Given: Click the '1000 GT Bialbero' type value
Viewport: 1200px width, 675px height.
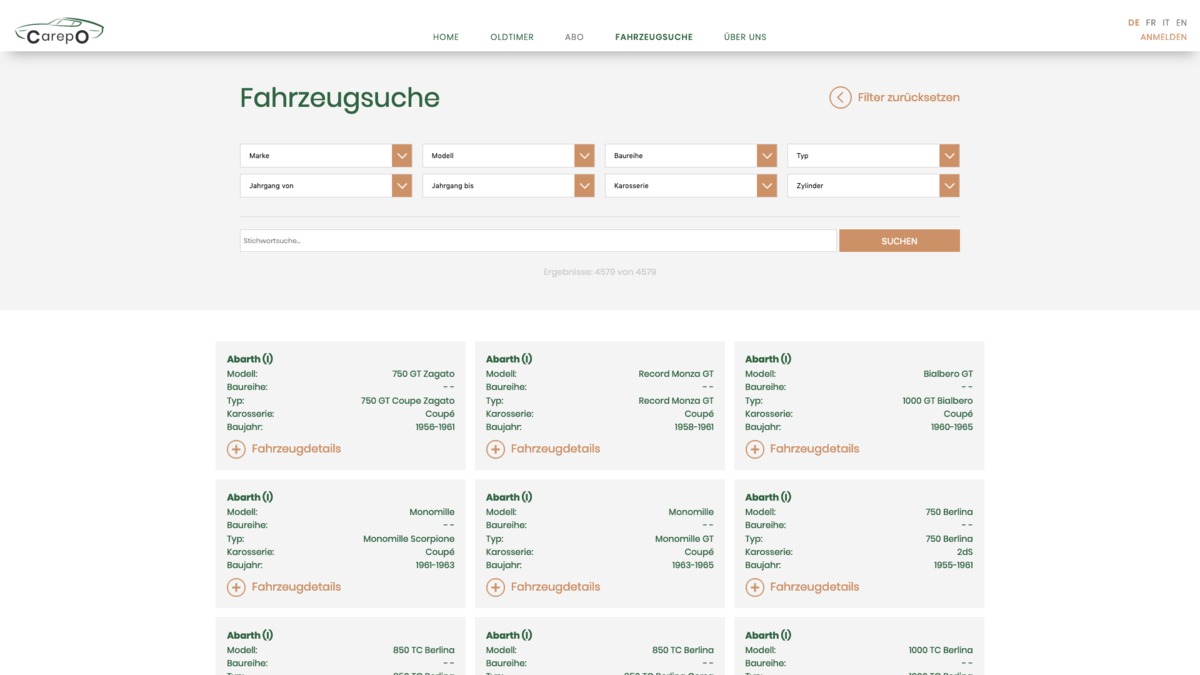Looking at the screenshot, I should [937, 401].
